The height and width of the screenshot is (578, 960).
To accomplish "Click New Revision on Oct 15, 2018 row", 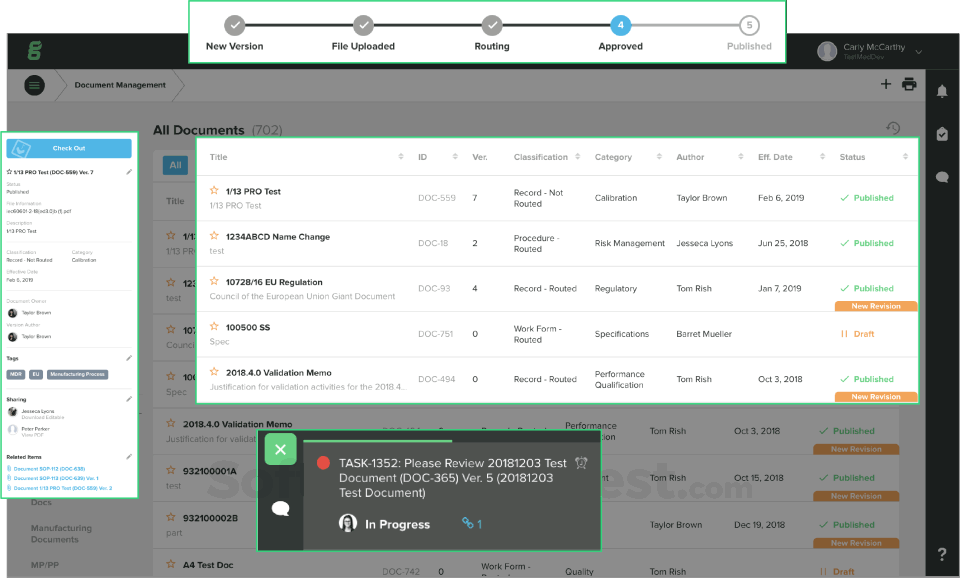I will click(x=856, y=496).
